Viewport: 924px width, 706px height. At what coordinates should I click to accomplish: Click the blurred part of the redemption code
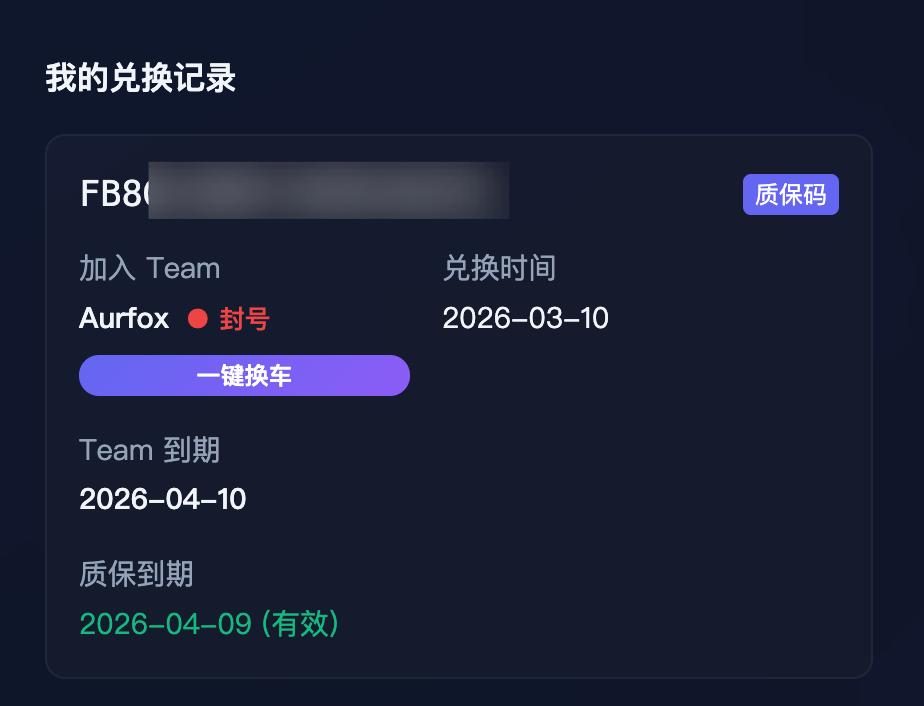click(330, 191)
